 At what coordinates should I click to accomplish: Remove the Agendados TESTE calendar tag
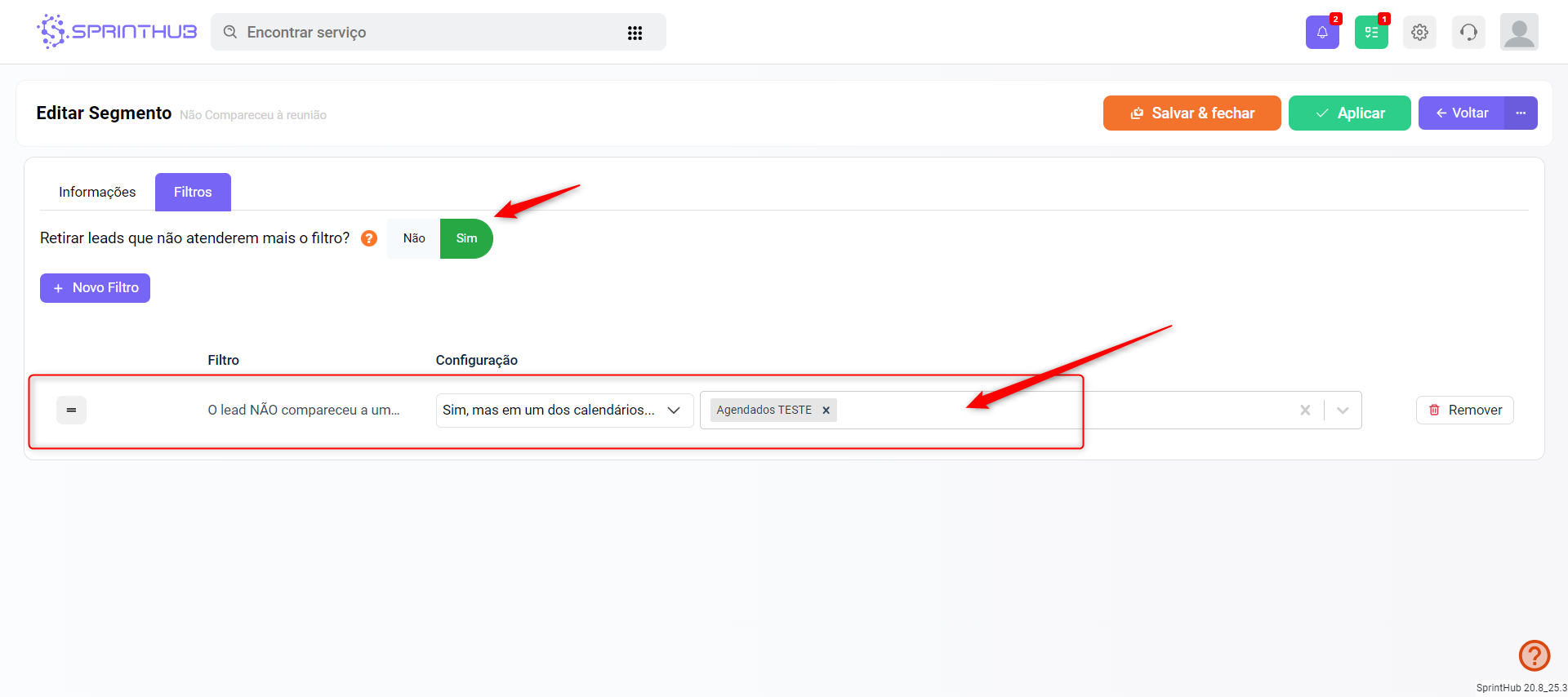pos(826,411)
